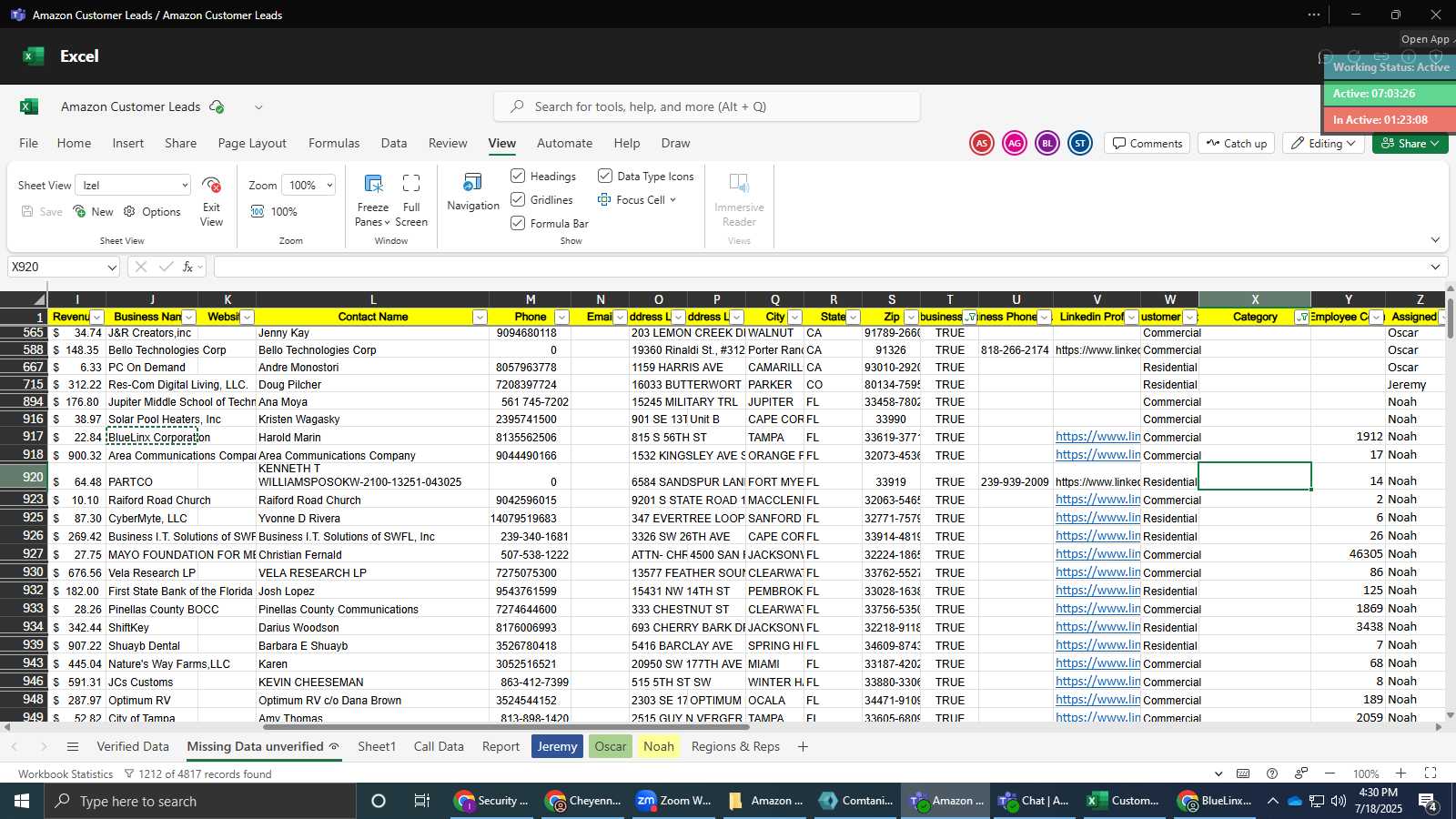Click the cloud saved status icon
Viewport: 1456px width, 819px height.
pos(217,106)
